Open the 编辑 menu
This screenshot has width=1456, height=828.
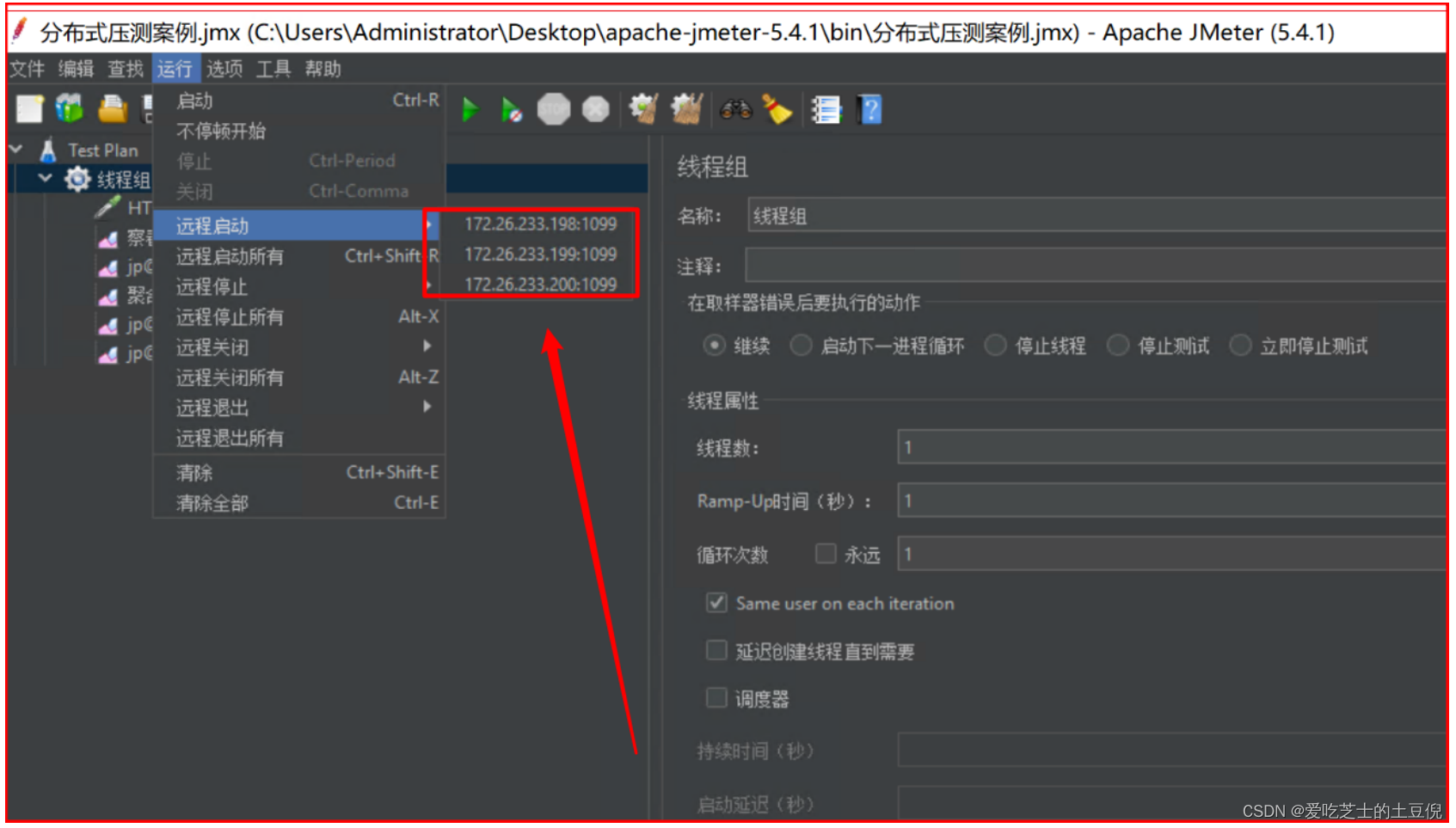76,69
